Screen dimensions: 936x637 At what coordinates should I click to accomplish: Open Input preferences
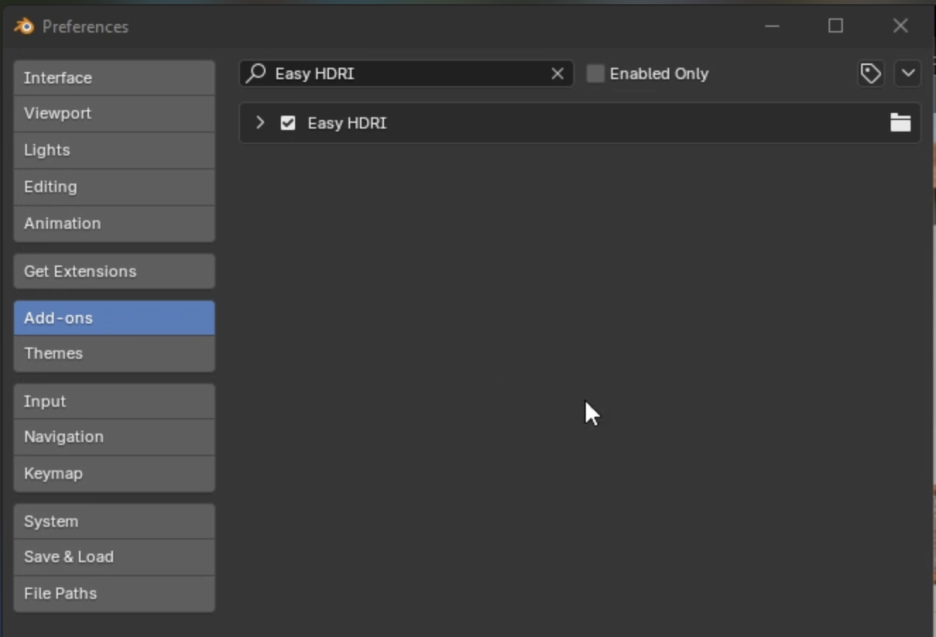tap(114, 401)
